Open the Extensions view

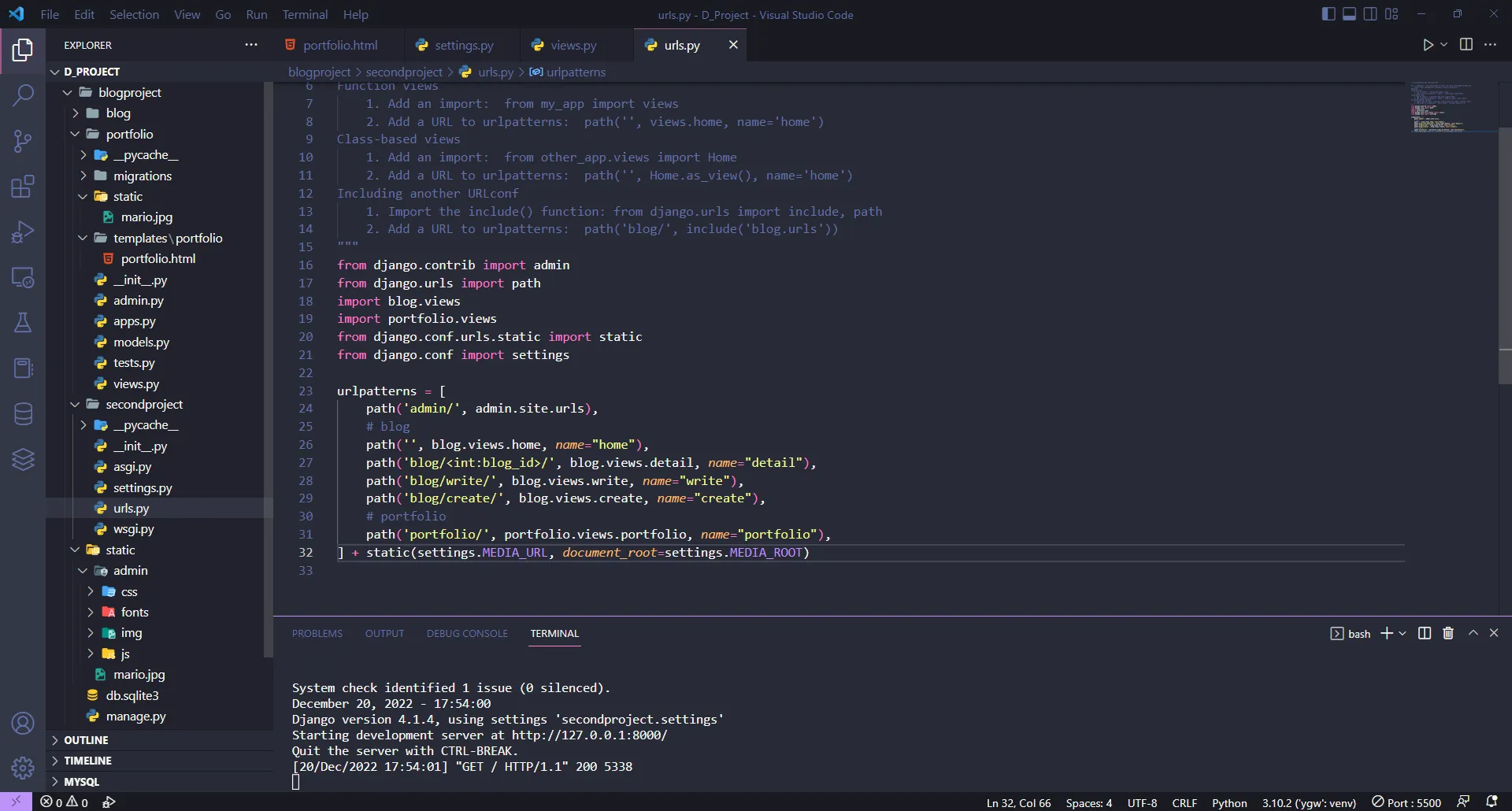tap(23, 187)
